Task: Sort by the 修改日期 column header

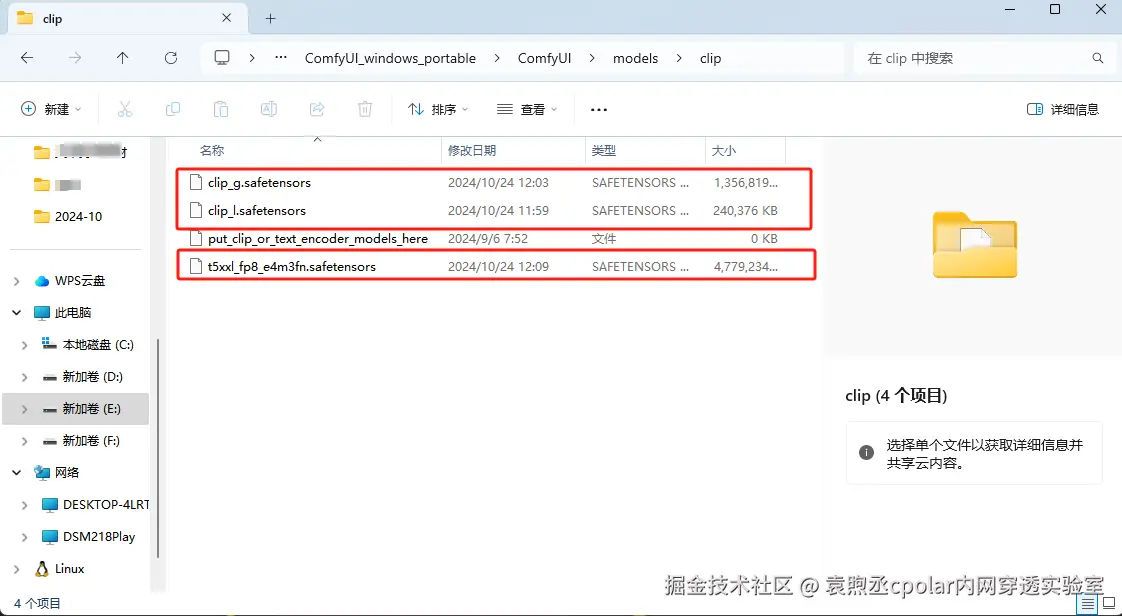Action: pyautogui.click(x=472, y=150)
